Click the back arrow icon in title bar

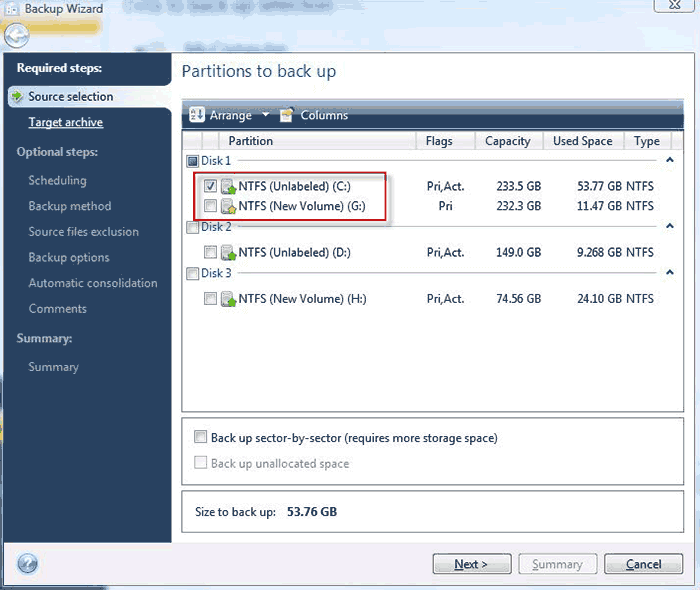[16, 36]
